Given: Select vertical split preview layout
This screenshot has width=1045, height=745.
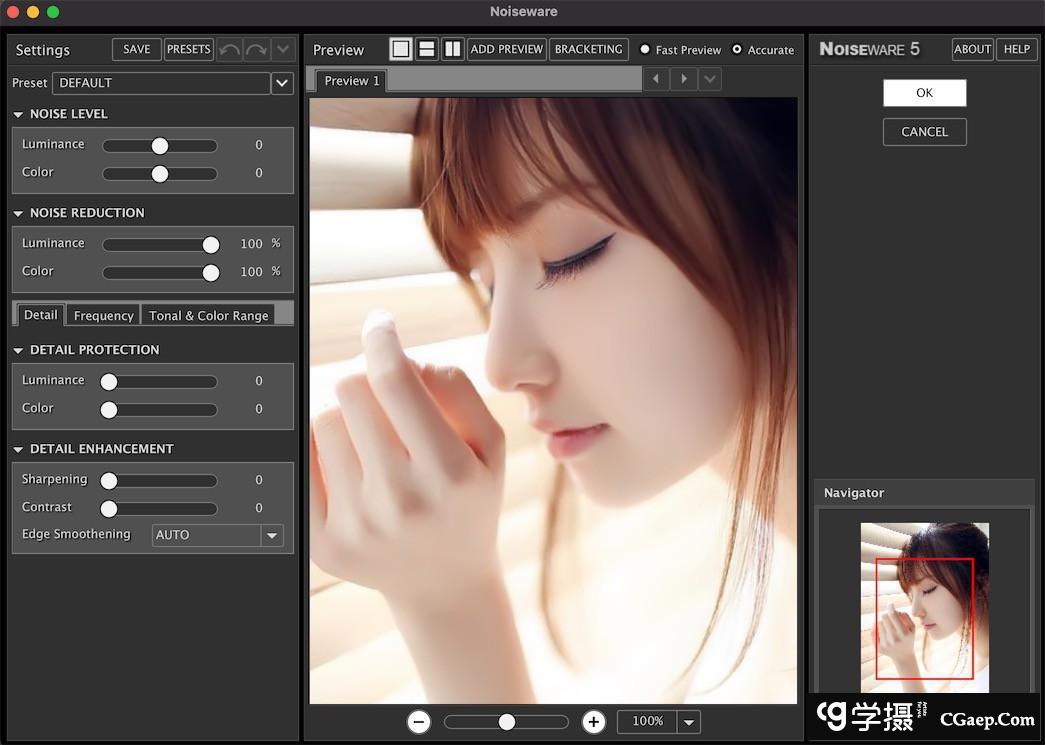Looking at the screenshot, I should 453,49.
